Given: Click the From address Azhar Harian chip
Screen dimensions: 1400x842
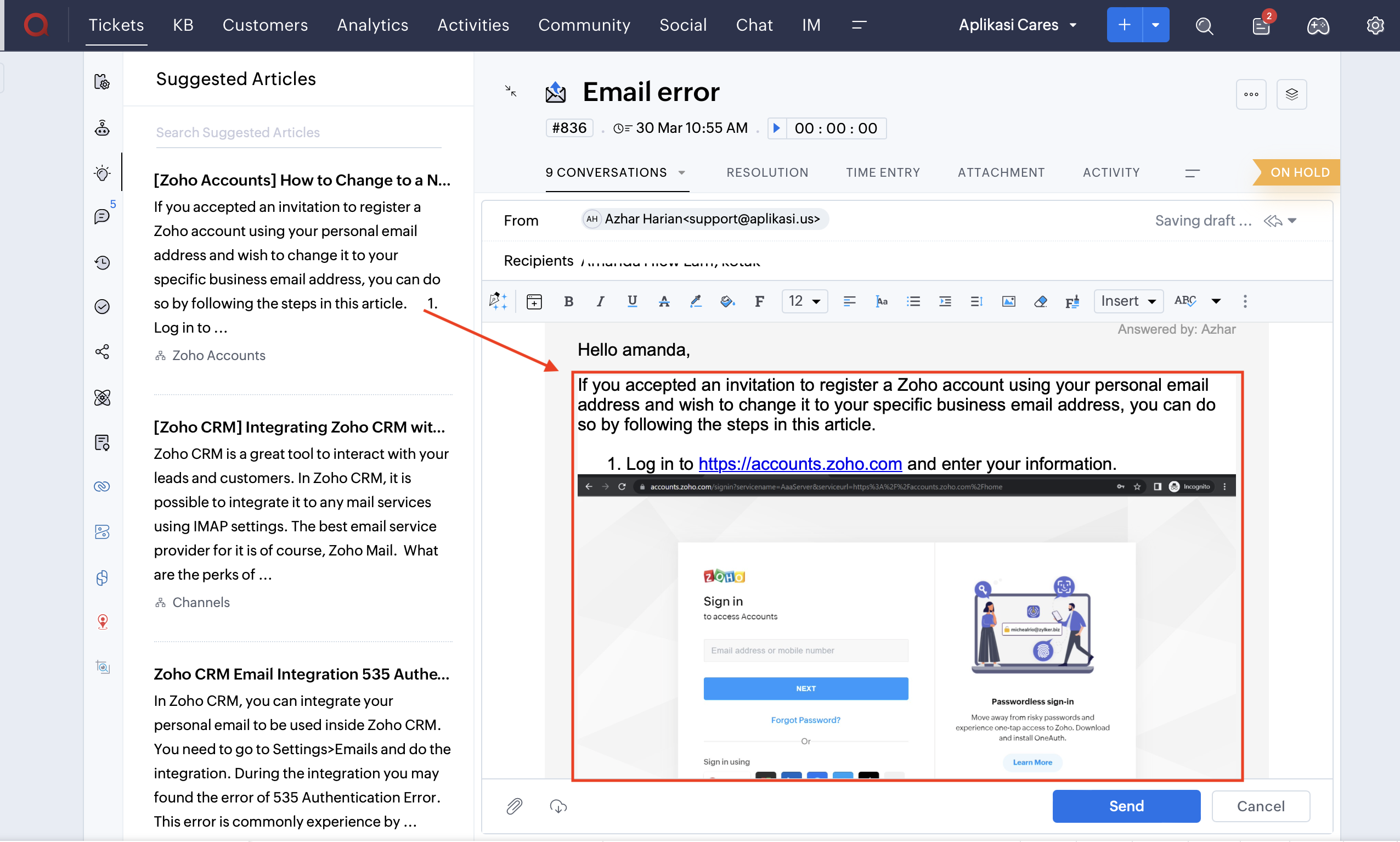Looking at the screenshot, I should click(705, 219).
